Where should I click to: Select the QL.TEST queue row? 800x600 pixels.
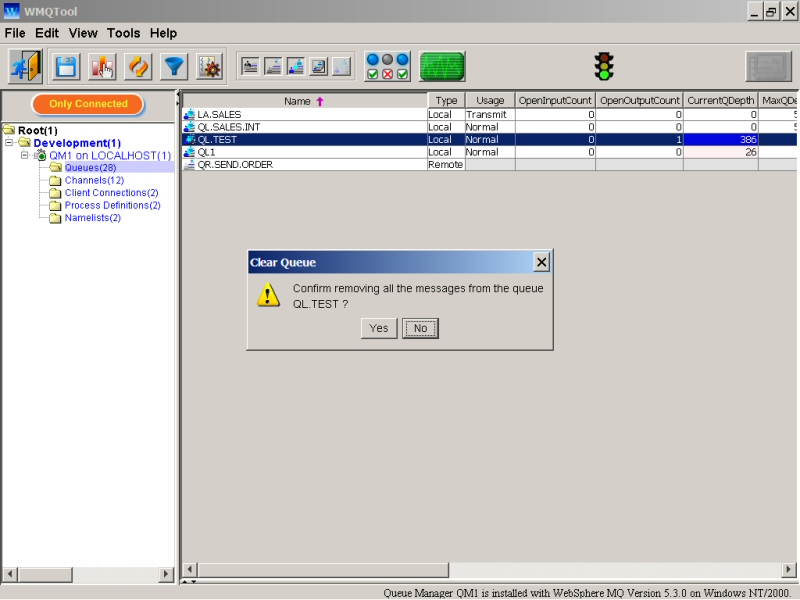pos(490,139)
